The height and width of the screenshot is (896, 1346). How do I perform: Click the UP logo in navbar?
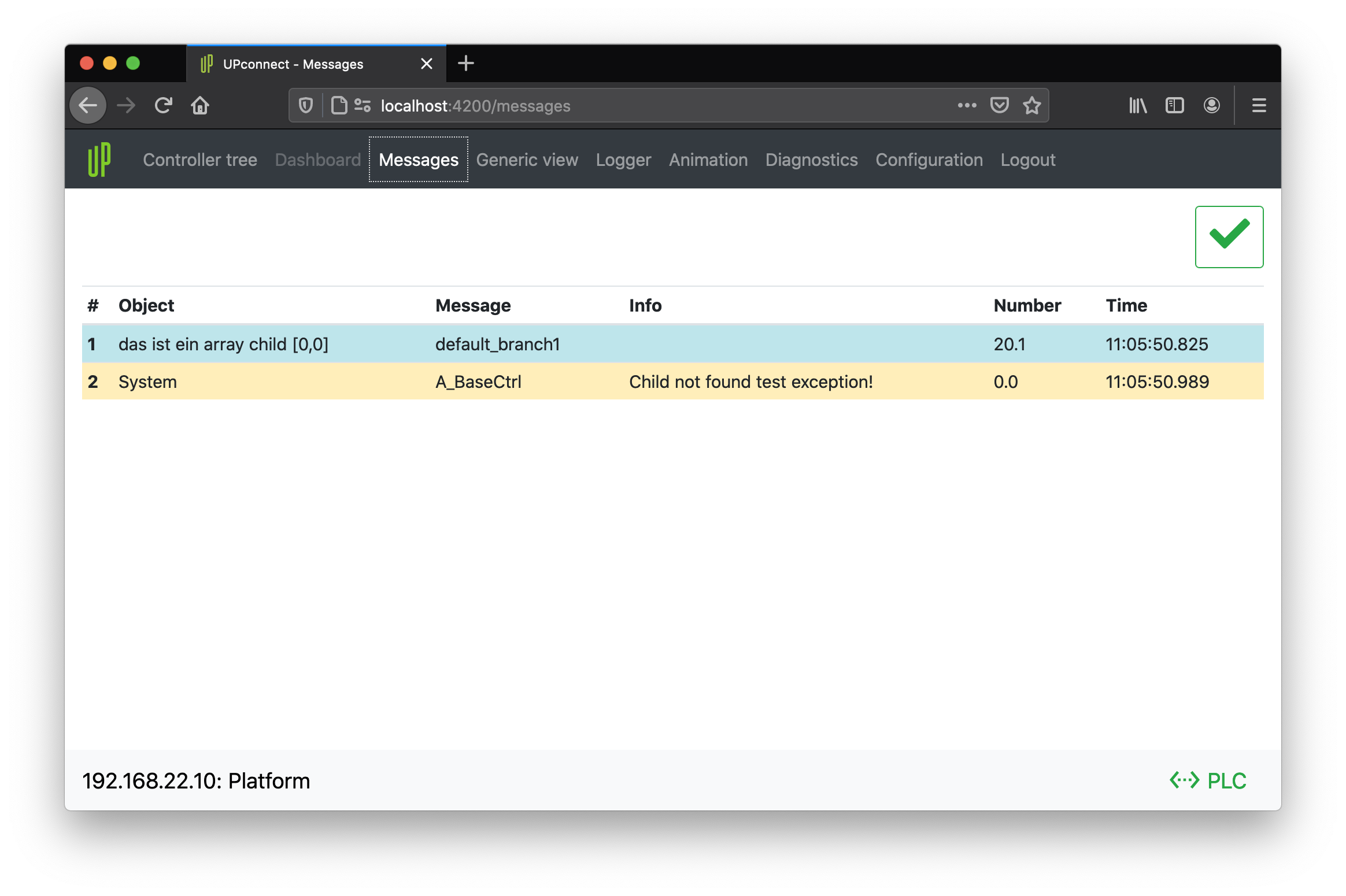[x=99, y=160]
